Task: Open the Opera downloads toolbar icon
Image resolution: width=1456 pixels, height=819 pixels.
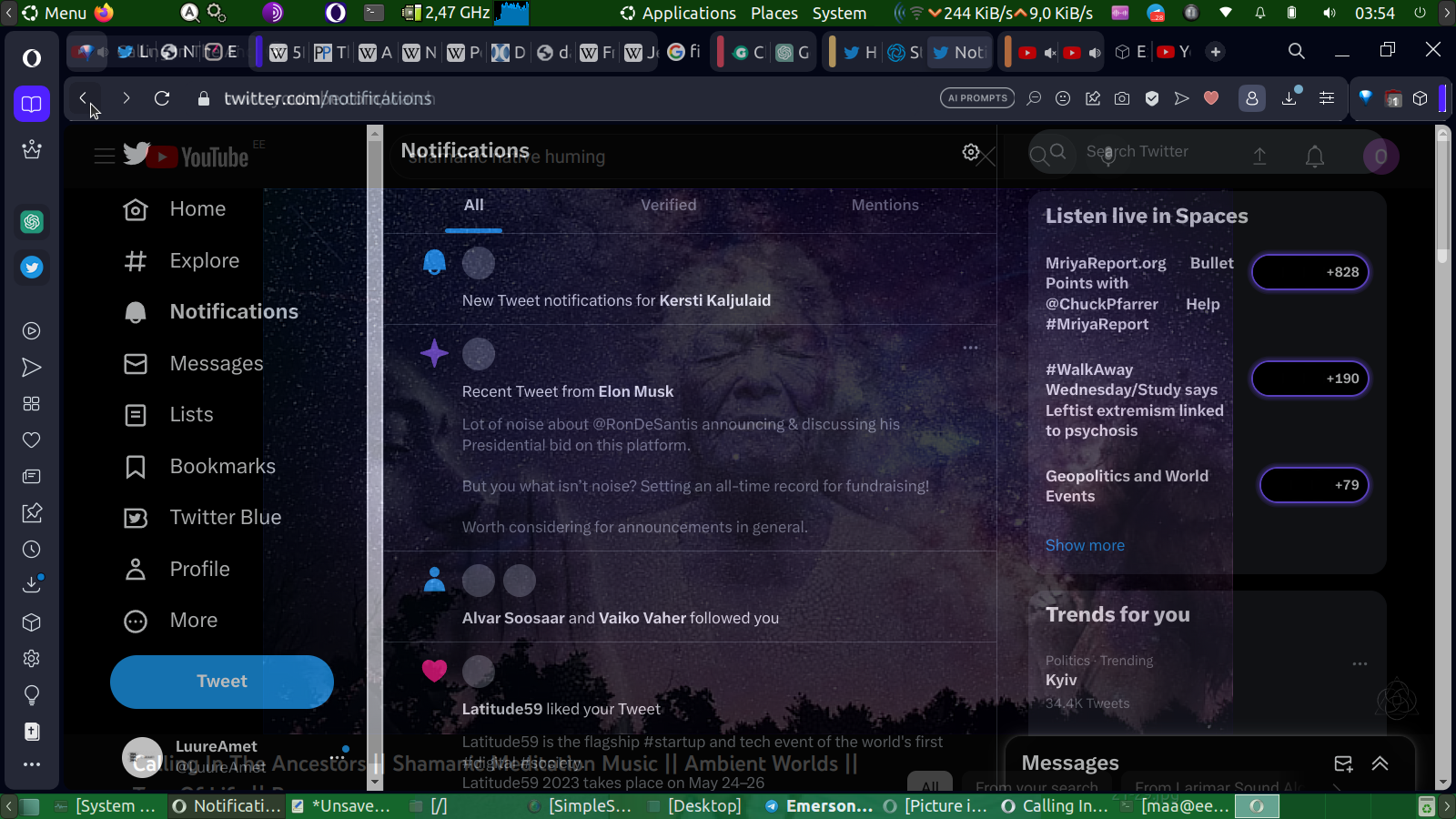Action: pos(1289,98)
